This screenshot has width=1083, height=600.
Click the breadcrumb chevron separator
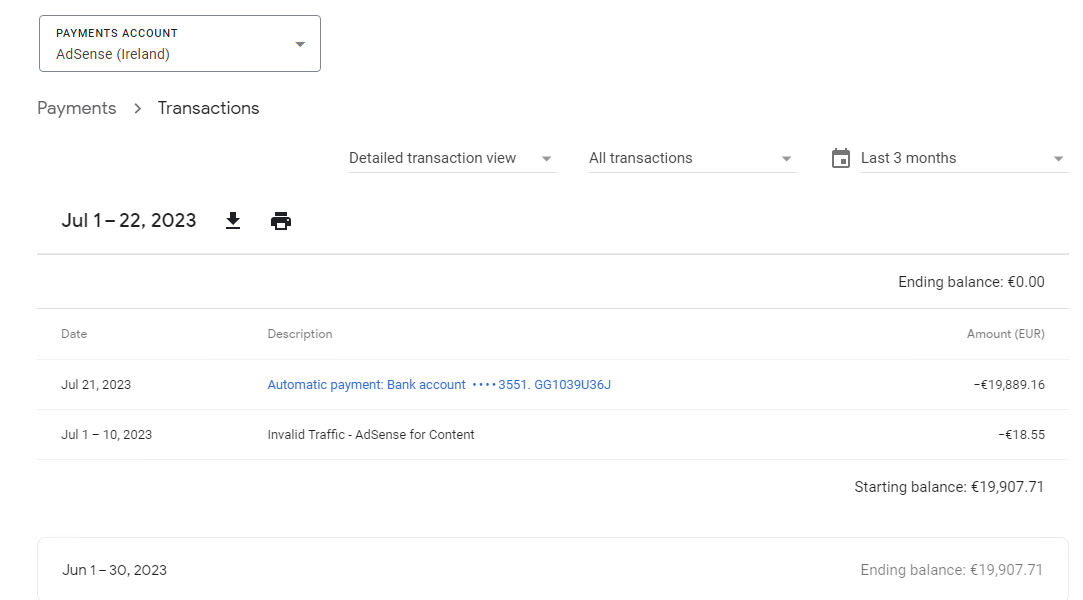(x=138, y=108)
